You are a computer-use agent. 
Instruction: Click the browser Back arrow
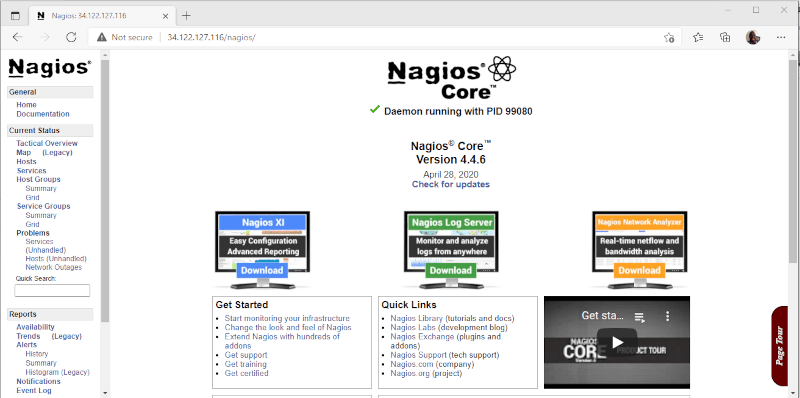click(18, 37)
